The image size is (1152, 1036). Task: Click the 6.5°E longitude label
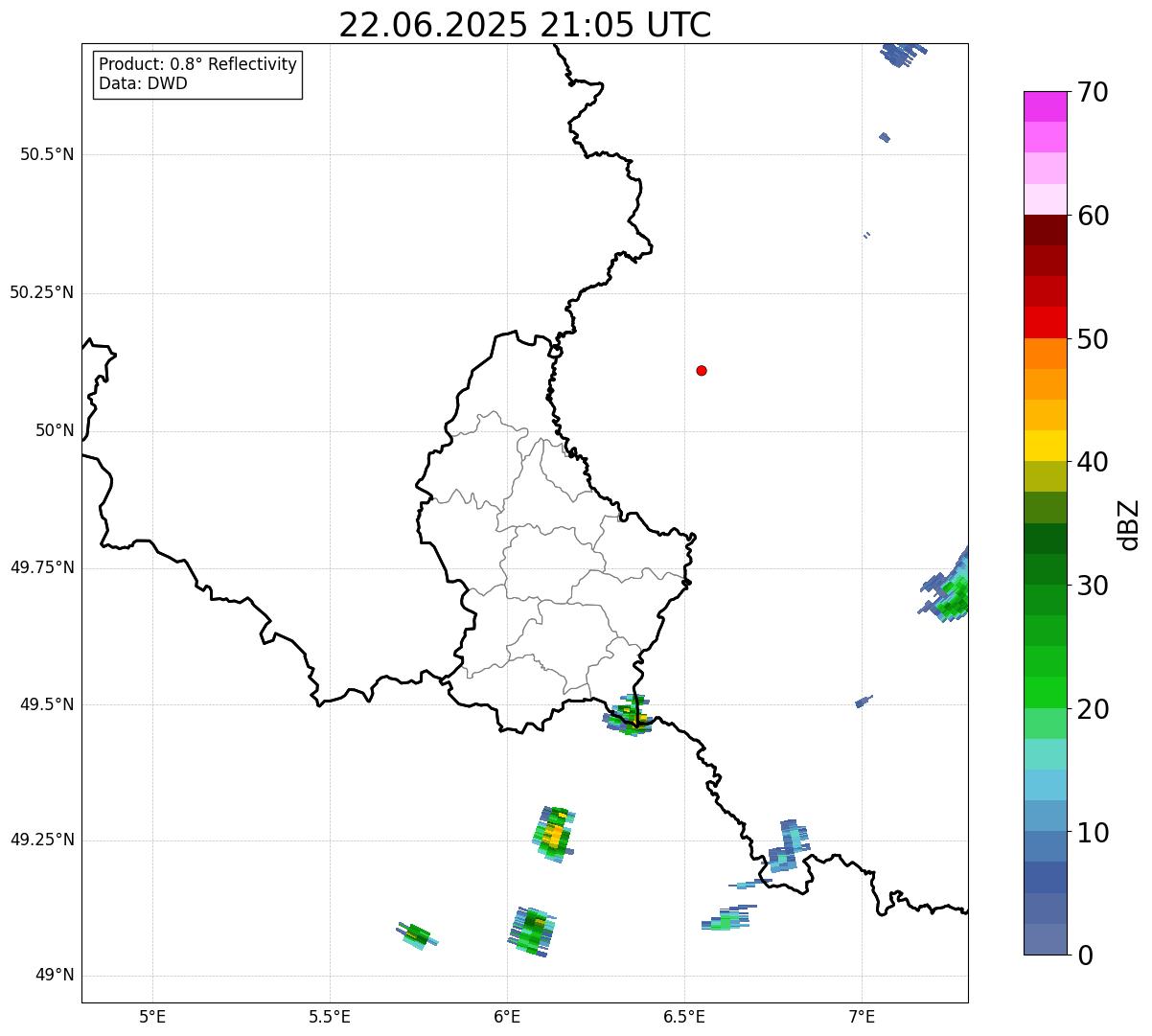[x=684, y=1016]
